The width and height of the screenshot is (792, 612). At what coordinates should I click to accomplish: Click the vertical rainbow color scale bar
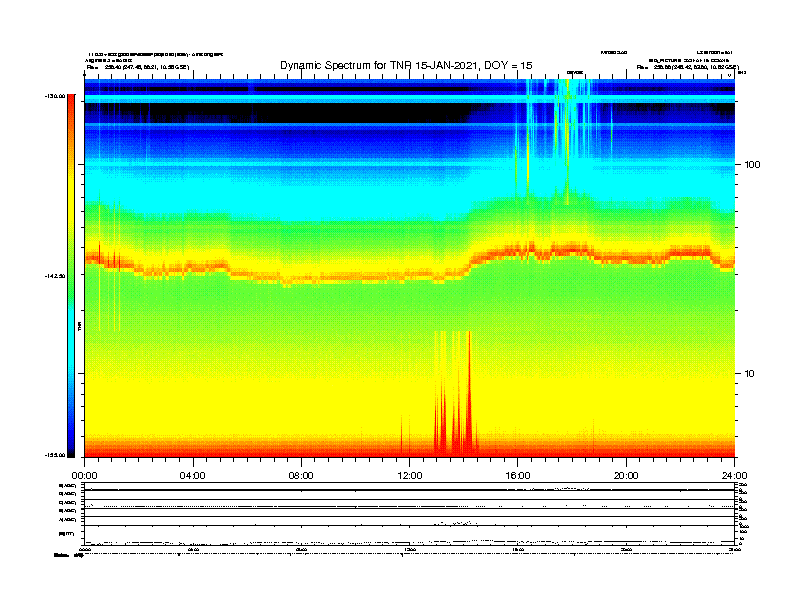coord(71,276)
